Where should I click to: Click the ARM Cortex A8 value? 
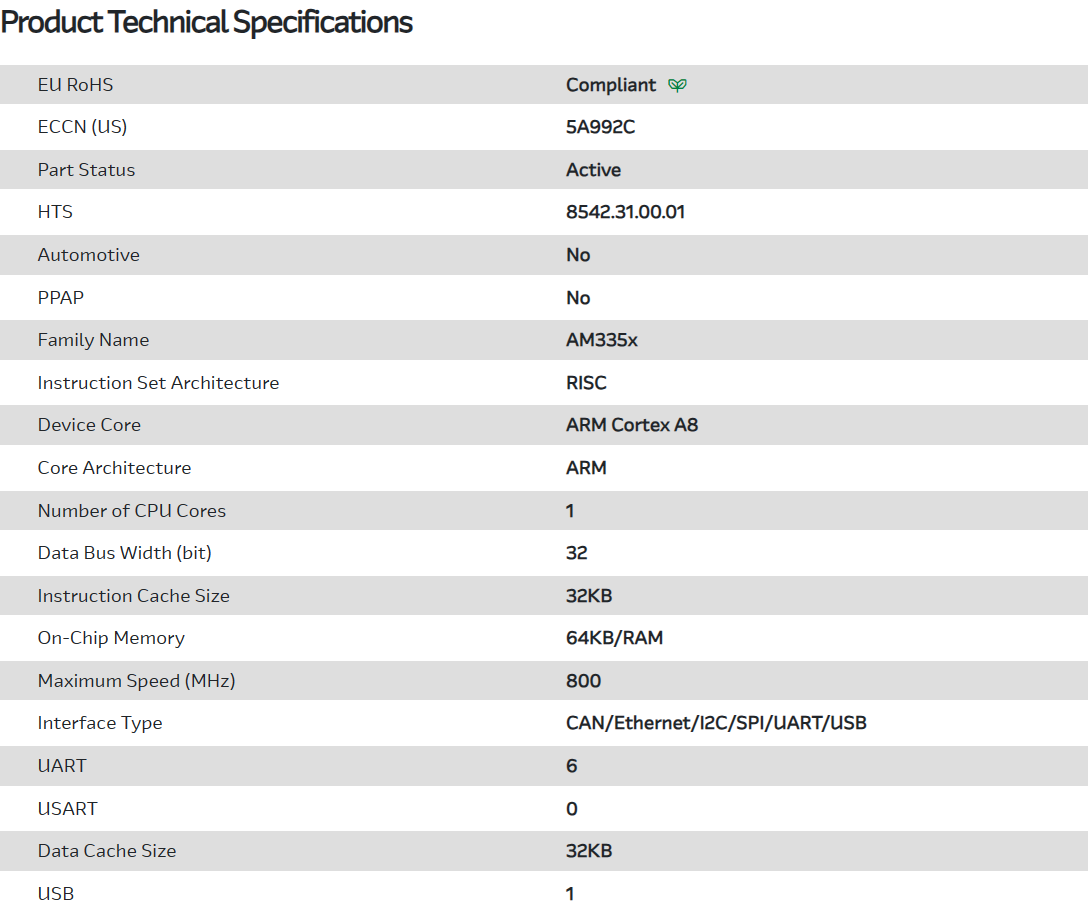[x=632, y=425]
